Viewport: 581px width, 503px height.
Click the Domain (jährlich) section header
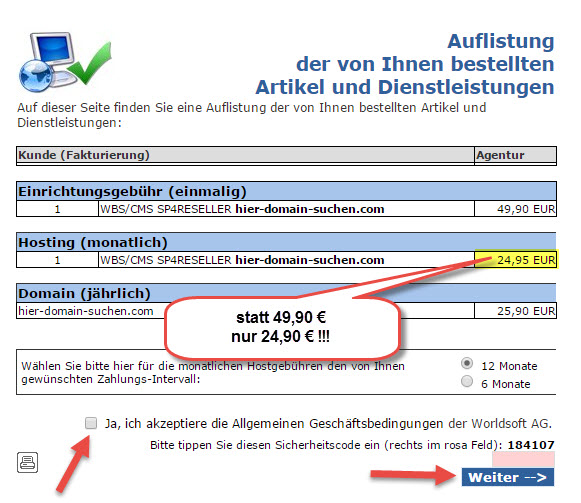(x=286, y=293)
